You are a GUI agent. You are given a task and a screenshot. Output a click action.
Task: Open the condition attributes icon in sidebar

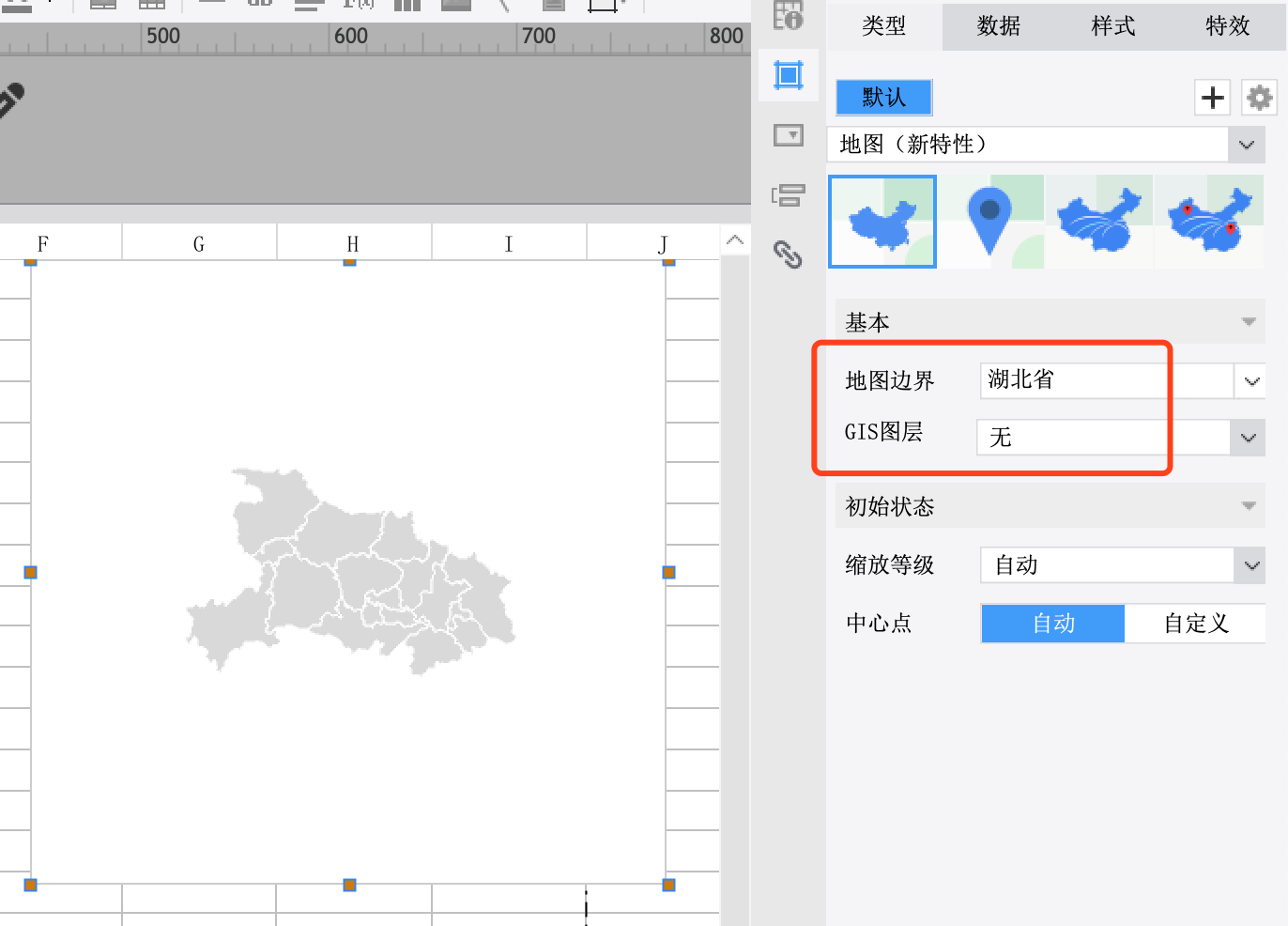pos(789,195)
